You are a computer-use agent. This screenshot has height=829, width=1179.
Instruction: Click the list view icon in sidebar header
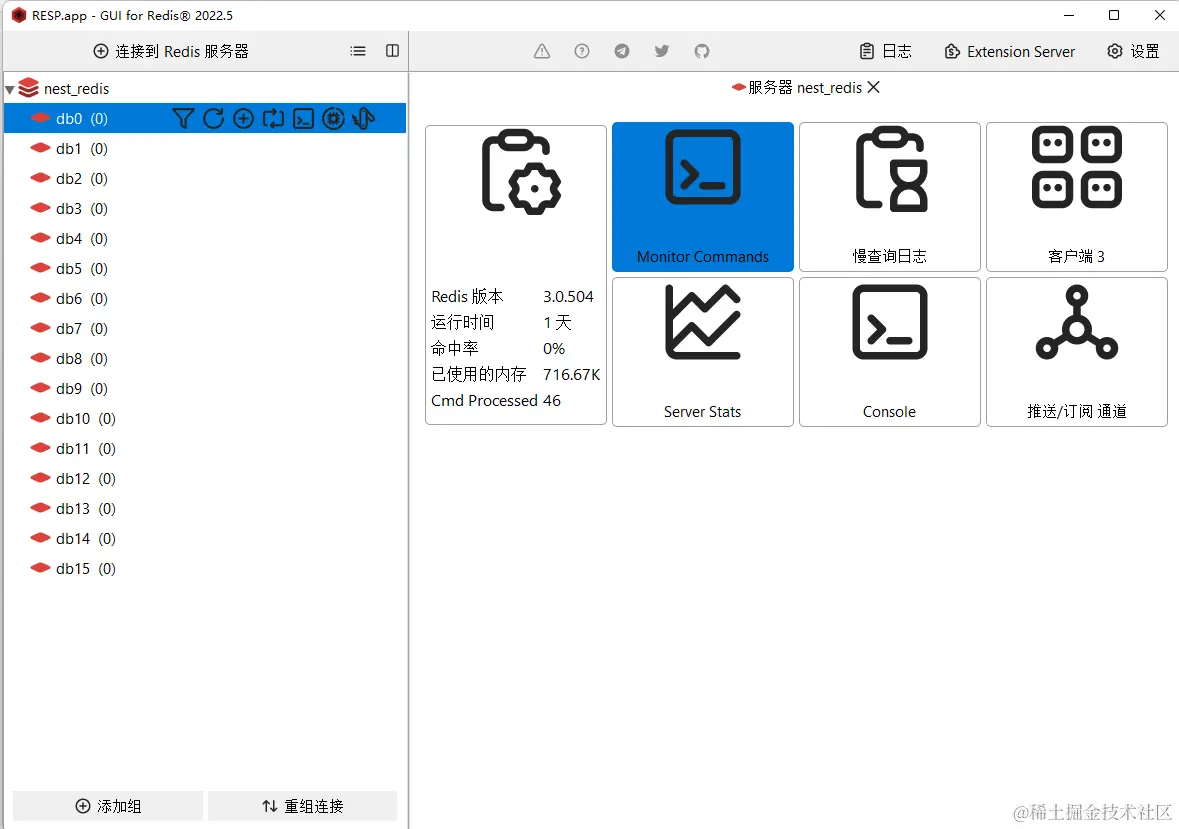pyautogui.click(x=358, y=51)
